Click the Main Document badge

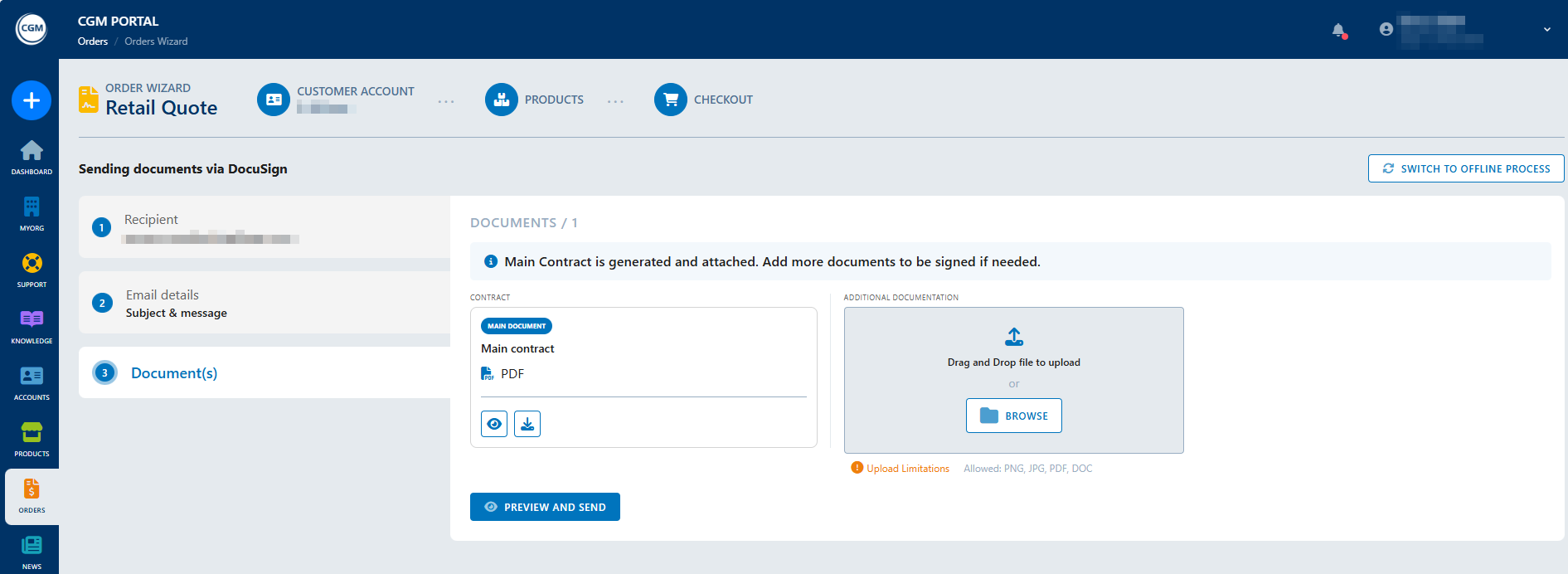coord(517,326)
